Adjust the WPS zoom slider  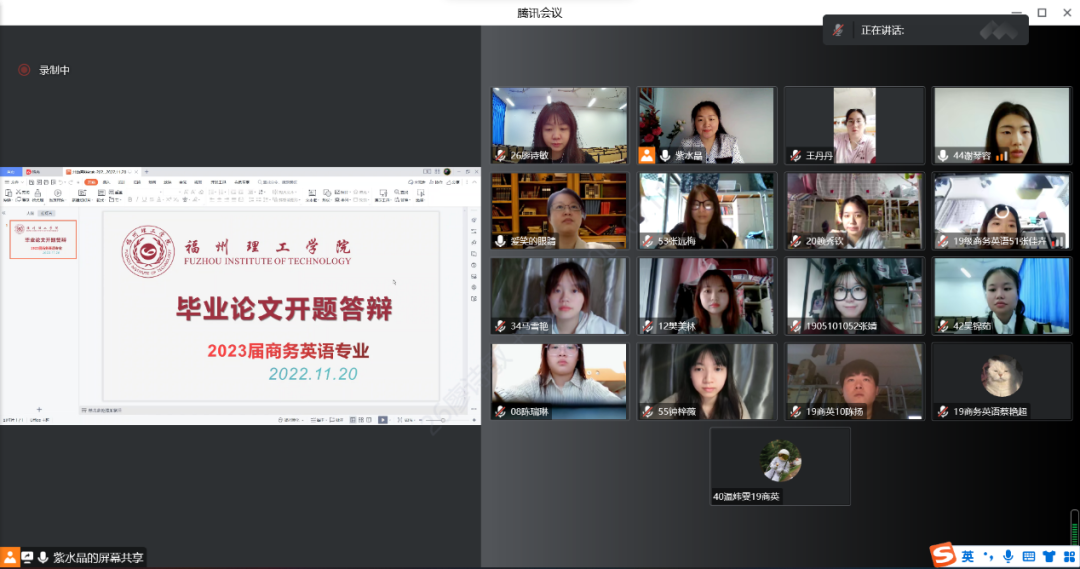[443, 420]
